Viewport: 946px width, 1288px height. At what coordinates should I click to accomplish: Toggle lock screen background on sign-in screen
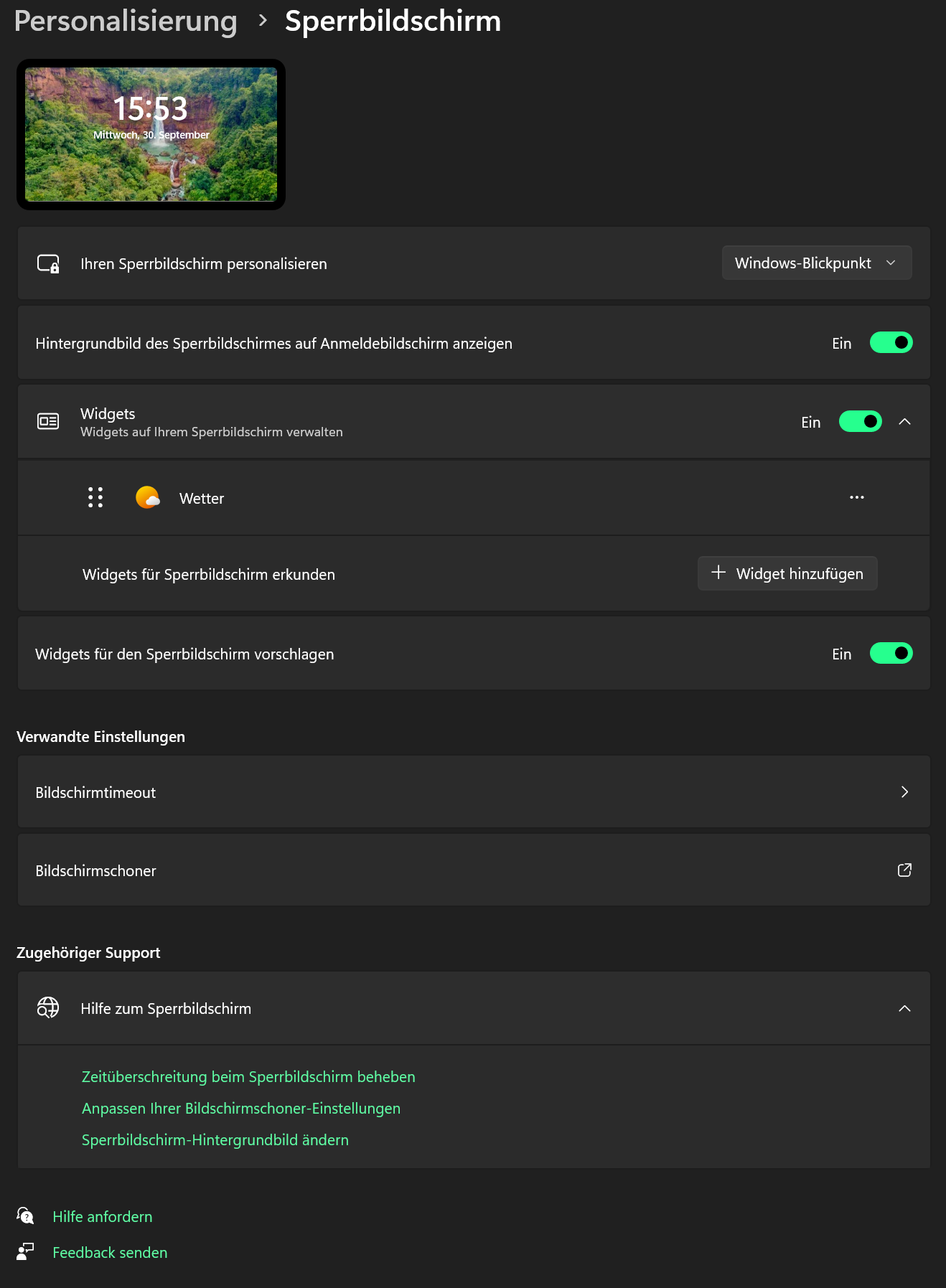click(x=891, y=343)
